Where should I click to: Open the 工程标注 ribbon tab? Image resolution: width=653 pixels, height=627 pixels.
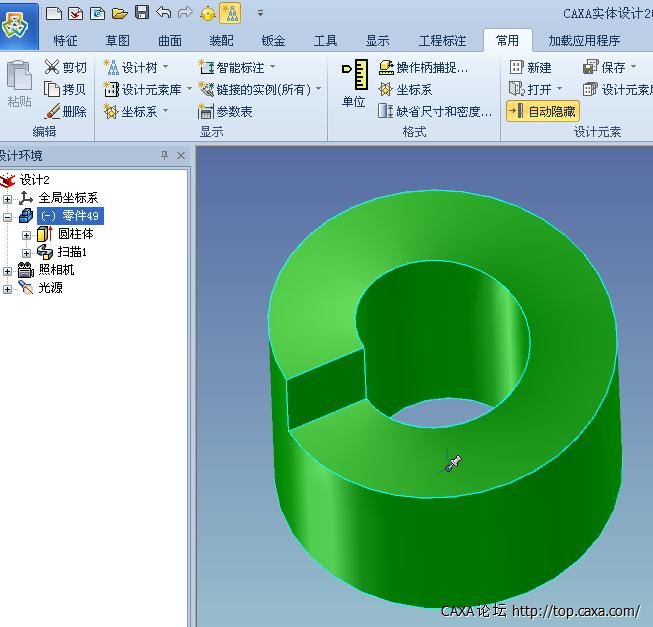442,41
